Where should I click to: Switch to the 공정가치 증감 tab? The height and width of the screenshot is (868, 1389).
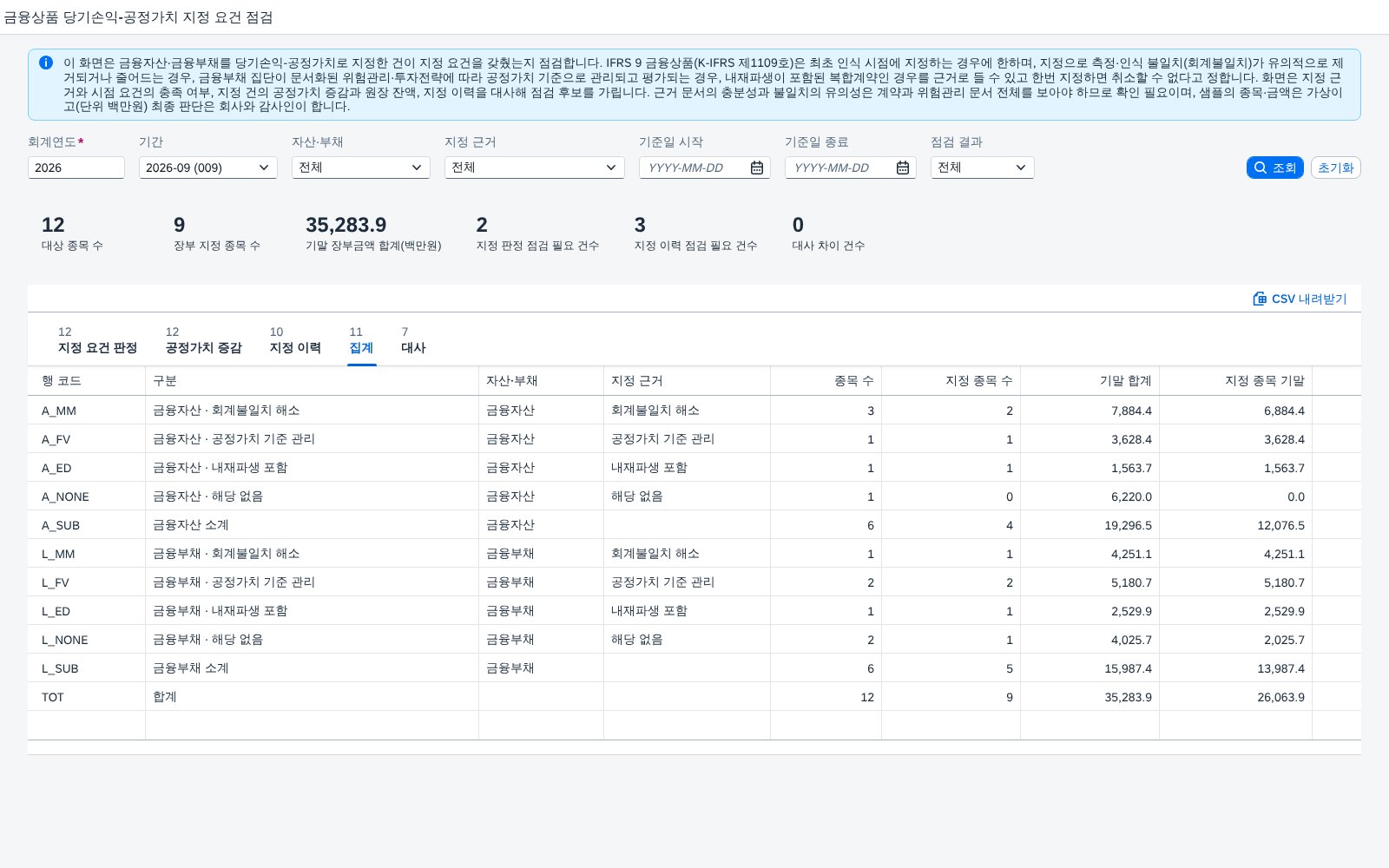pos(203,340)
